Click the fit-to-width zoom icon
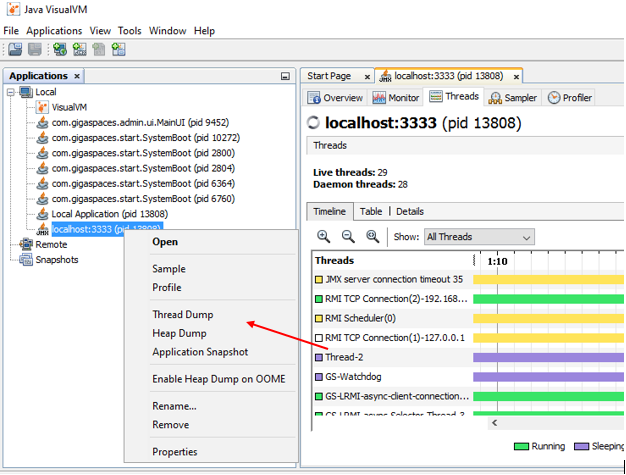Screen dimensions: 626x475 372,237
